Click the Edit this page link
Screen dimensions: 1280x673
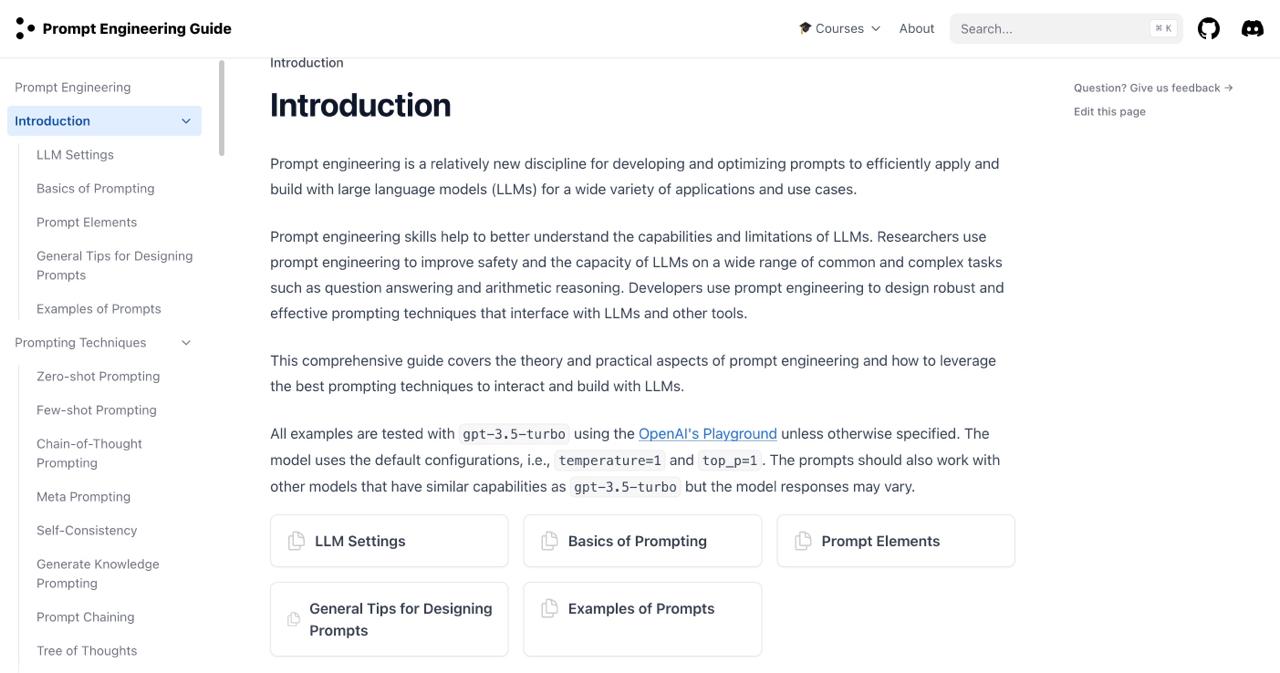1109,111
